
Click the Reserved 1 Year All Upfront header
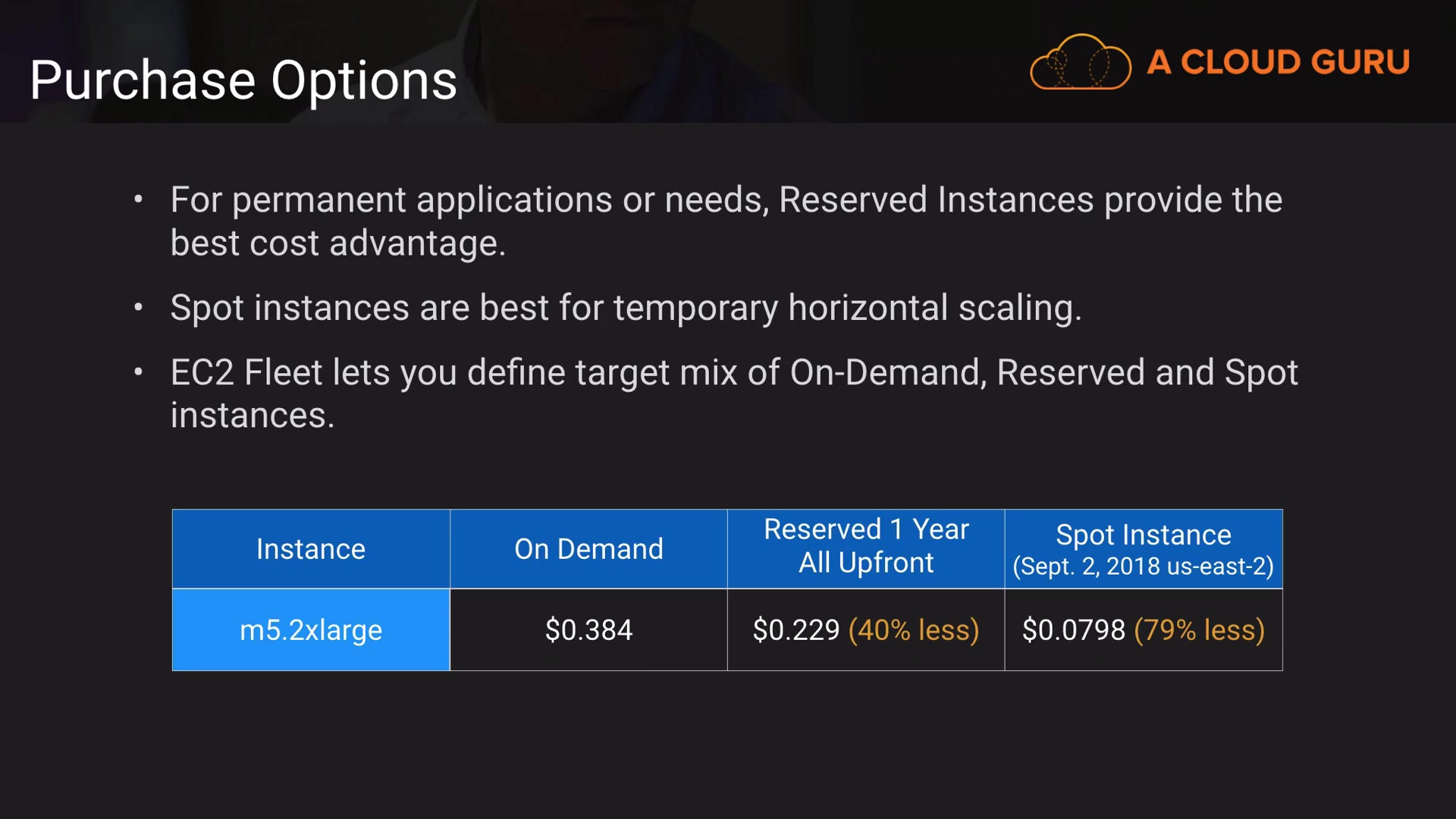866,546
